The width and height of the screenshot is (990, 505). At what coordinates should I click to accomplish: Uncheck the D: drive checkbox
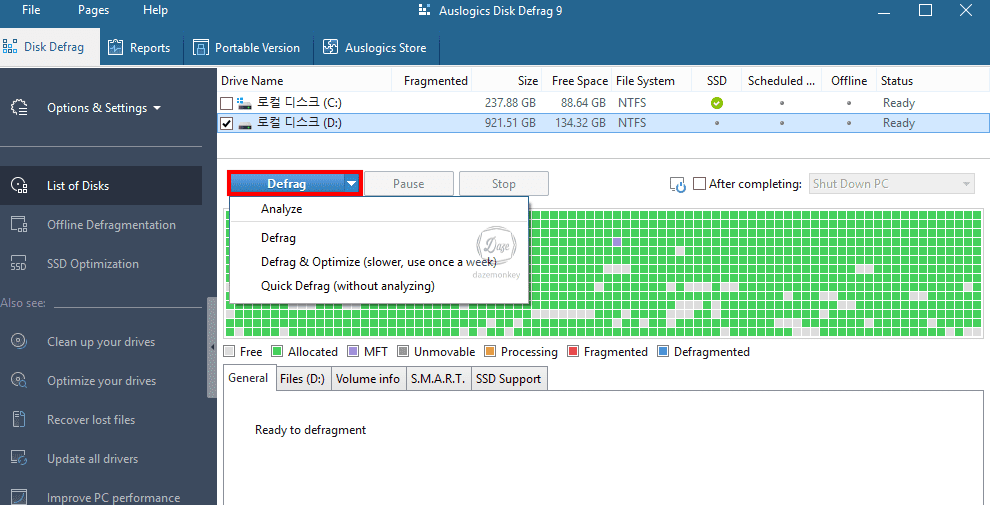(226, 123)
